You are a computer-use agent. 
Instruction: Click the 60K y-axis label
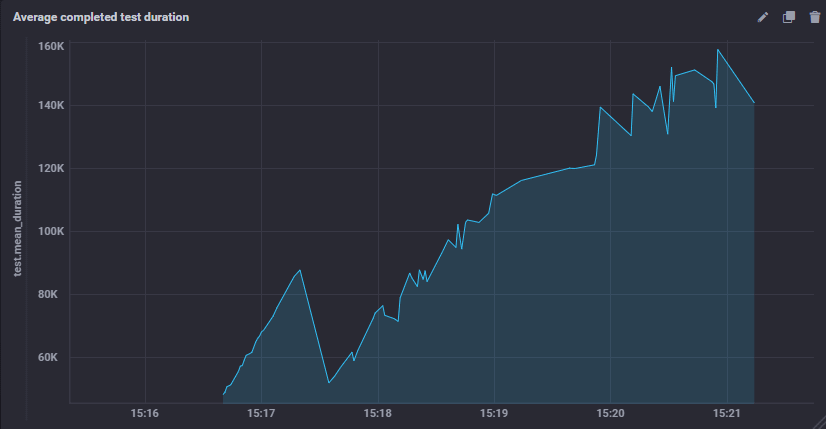(x=48, y=357)
